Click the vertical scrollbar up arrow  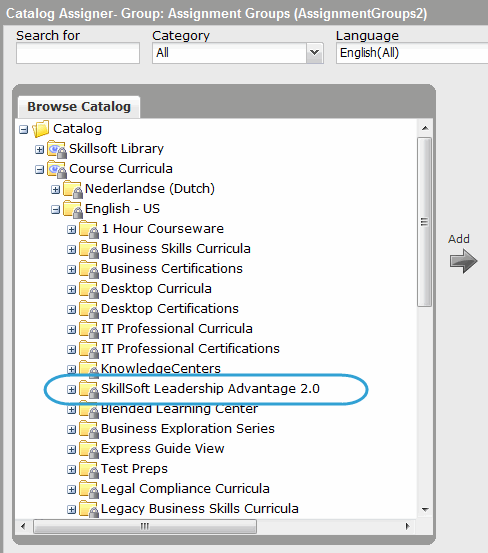point(425,128)
